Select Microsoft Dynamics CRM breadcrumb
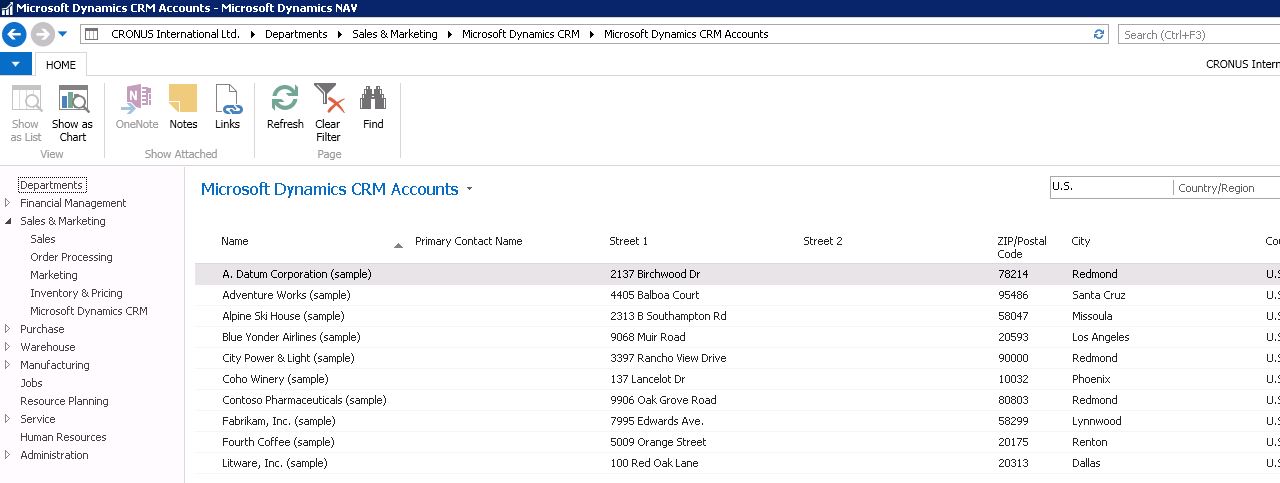 (x=521, y=34)
